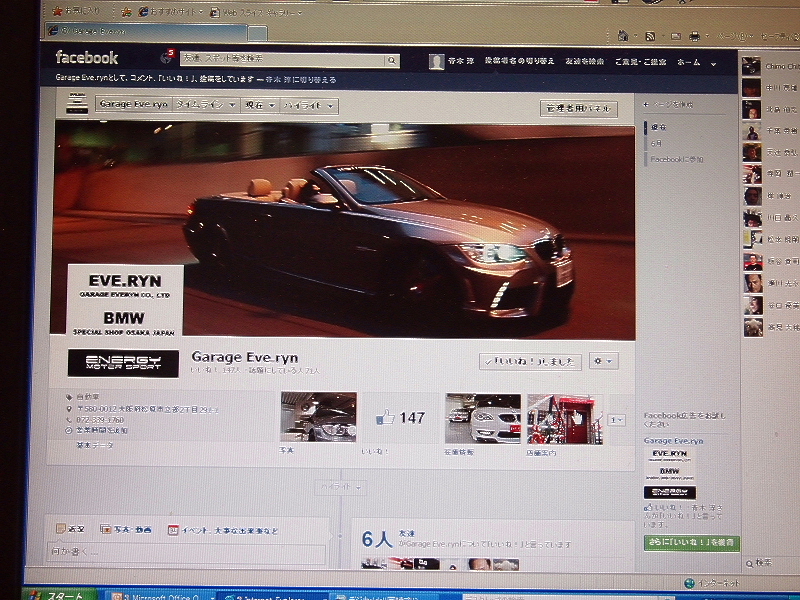
Task: Click the printer toolbar icon
Action: pyautogui.click(x=694, y=36)
